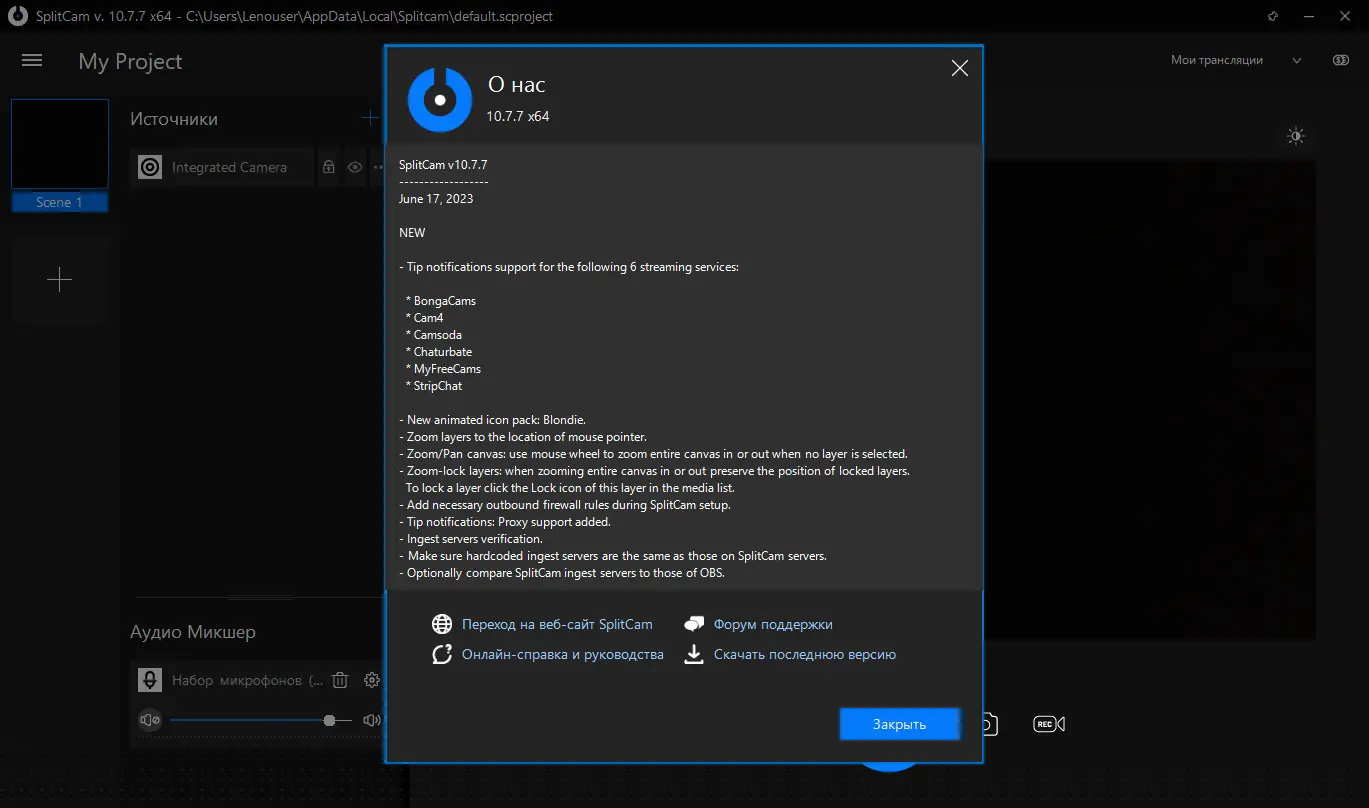This screenshot has height=808, width=1369.
Task: Click the StripChat list entry
Action: [438, 386]
